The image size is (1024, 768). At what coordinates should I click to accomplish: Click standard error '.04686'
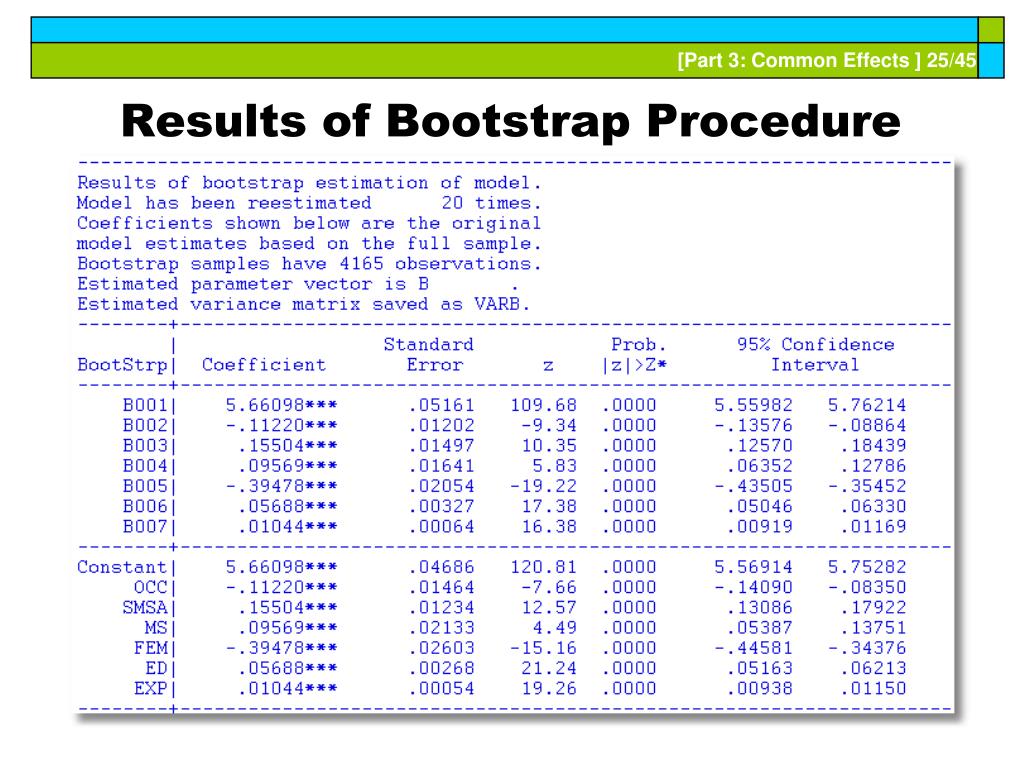click(441, 568)
